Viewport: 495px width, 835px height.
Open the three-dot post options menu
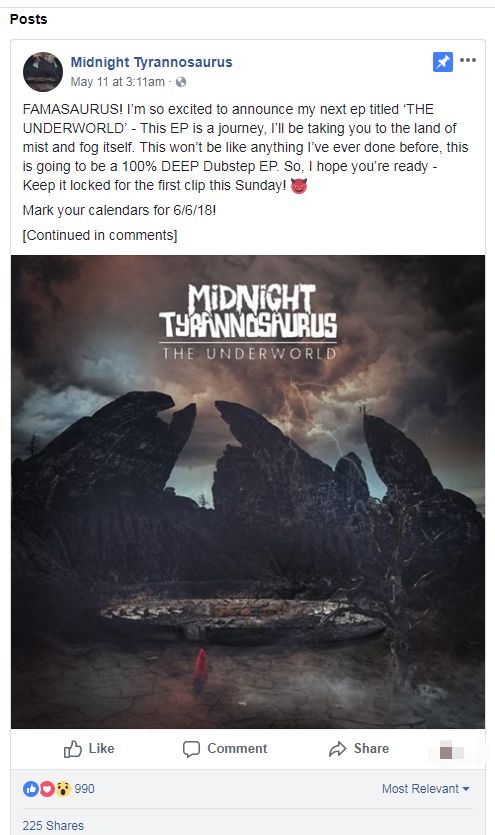[468, 60]
